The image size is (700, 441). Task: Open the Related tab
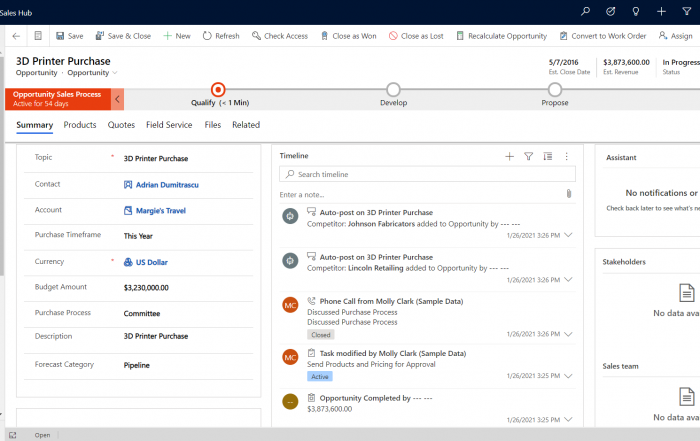coord(246,125)
